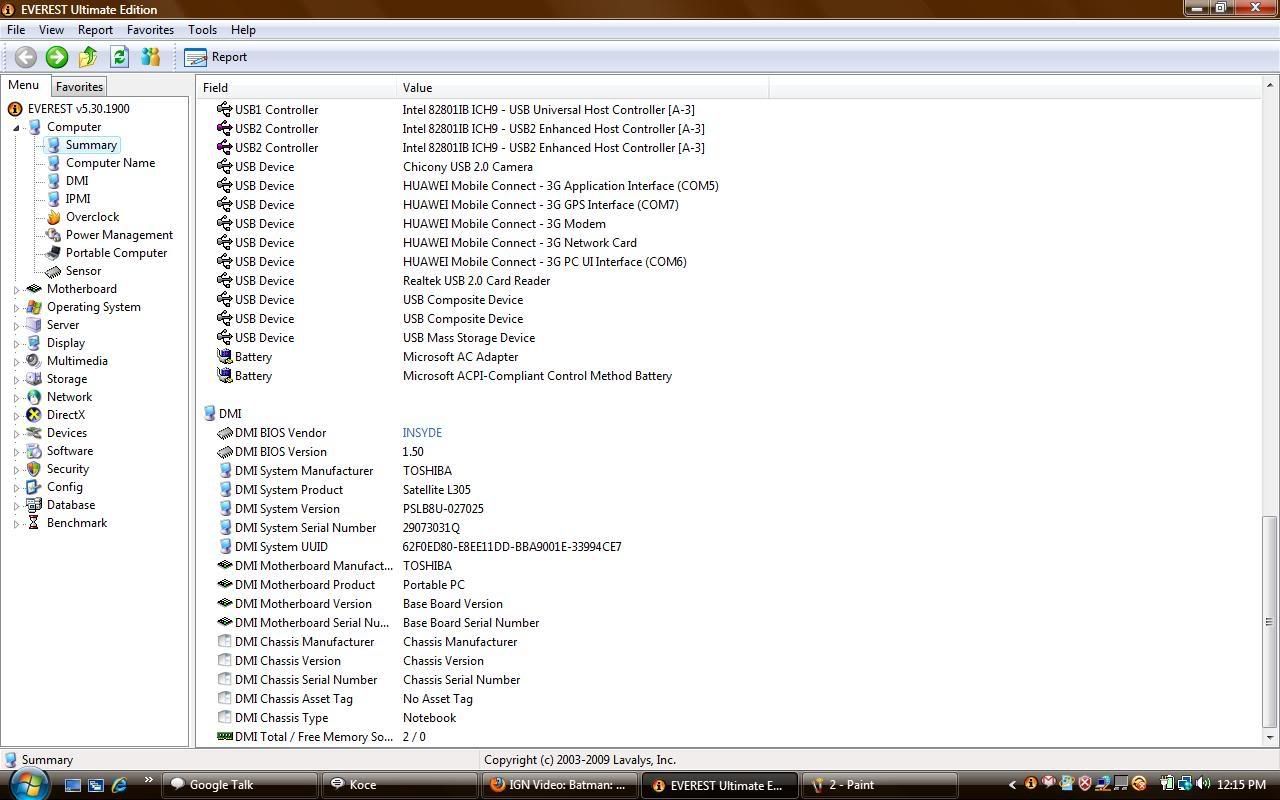This screenshot has height=800, width=1280.
Task: Expand the Storage tree node
Action: tap(16, 379)
